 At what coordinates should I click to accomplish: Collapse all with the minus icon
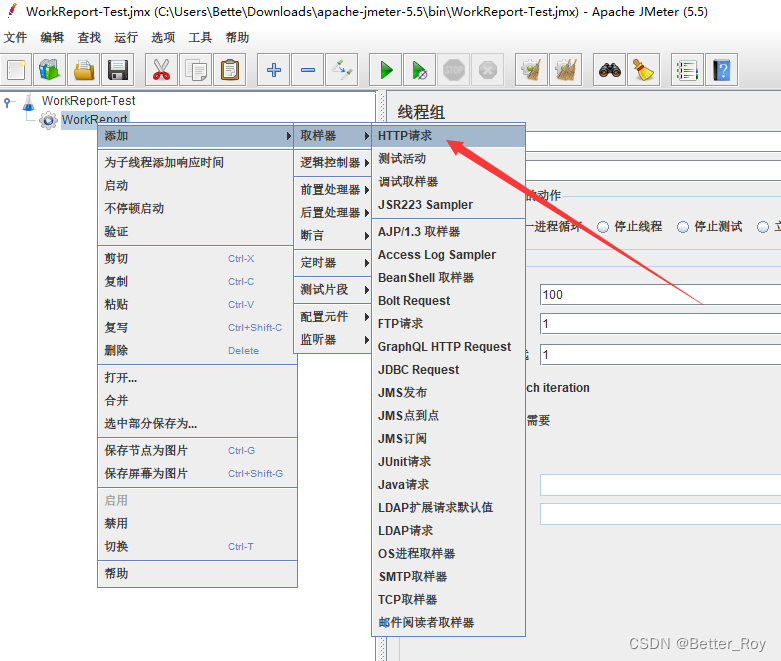click(308, 70)
